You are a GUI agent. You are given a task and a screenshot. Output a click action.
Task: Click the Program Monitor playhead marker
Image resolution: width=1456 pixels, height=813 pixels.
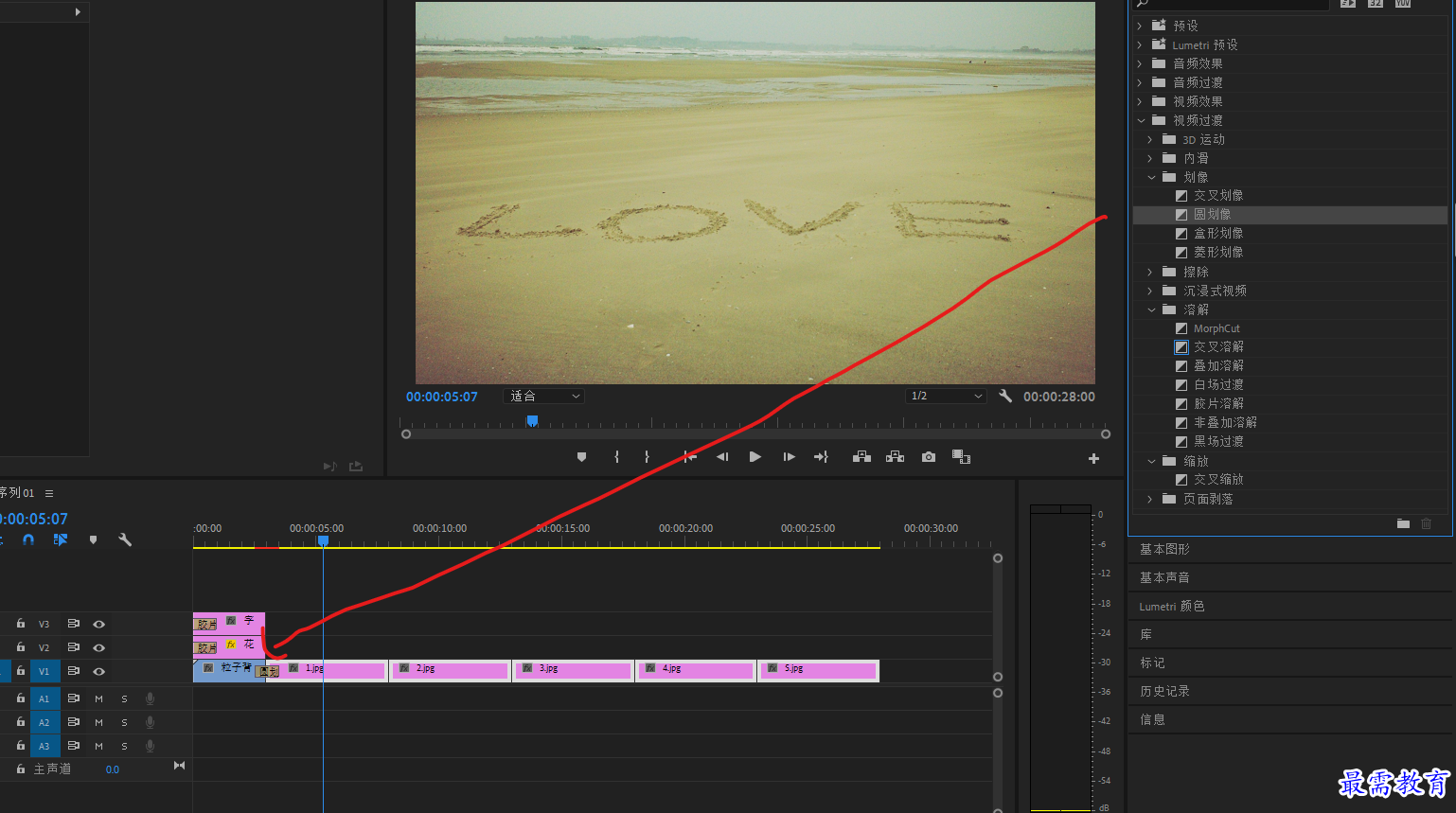point(532,420)
